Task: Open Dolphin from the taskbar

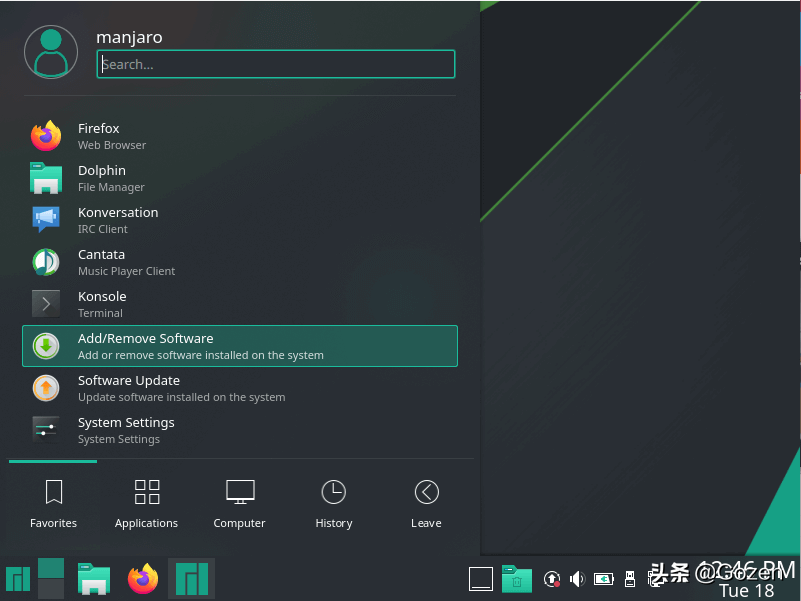Action: pyautogui.click(x=94, y=579)
